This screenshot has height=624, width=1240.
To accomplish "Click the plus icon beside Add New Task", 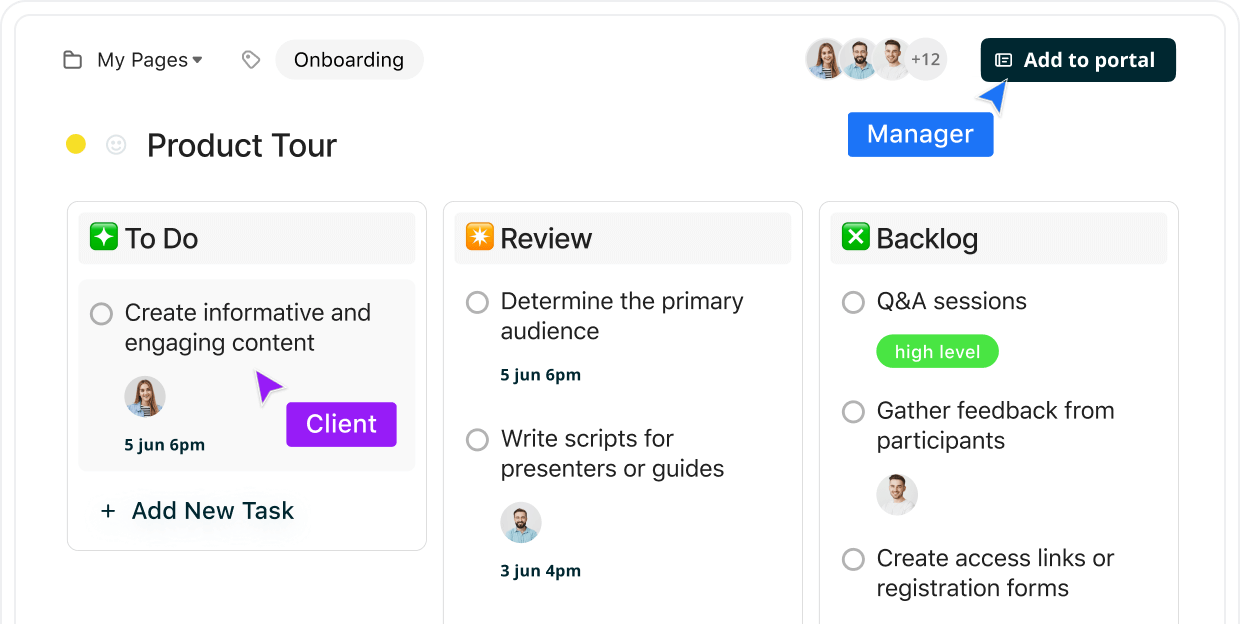I will coord(108,511).
